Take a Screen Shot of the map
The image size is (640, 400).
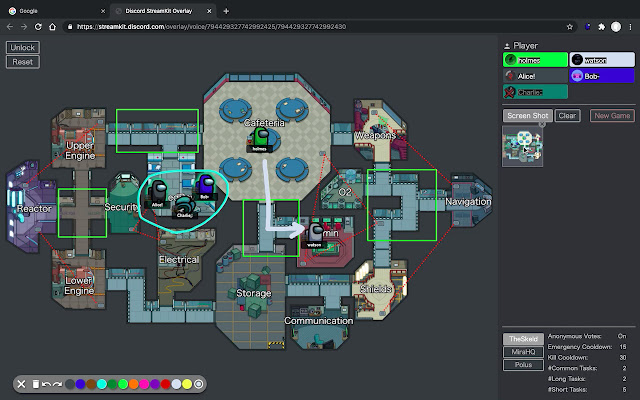pos(526,116)
